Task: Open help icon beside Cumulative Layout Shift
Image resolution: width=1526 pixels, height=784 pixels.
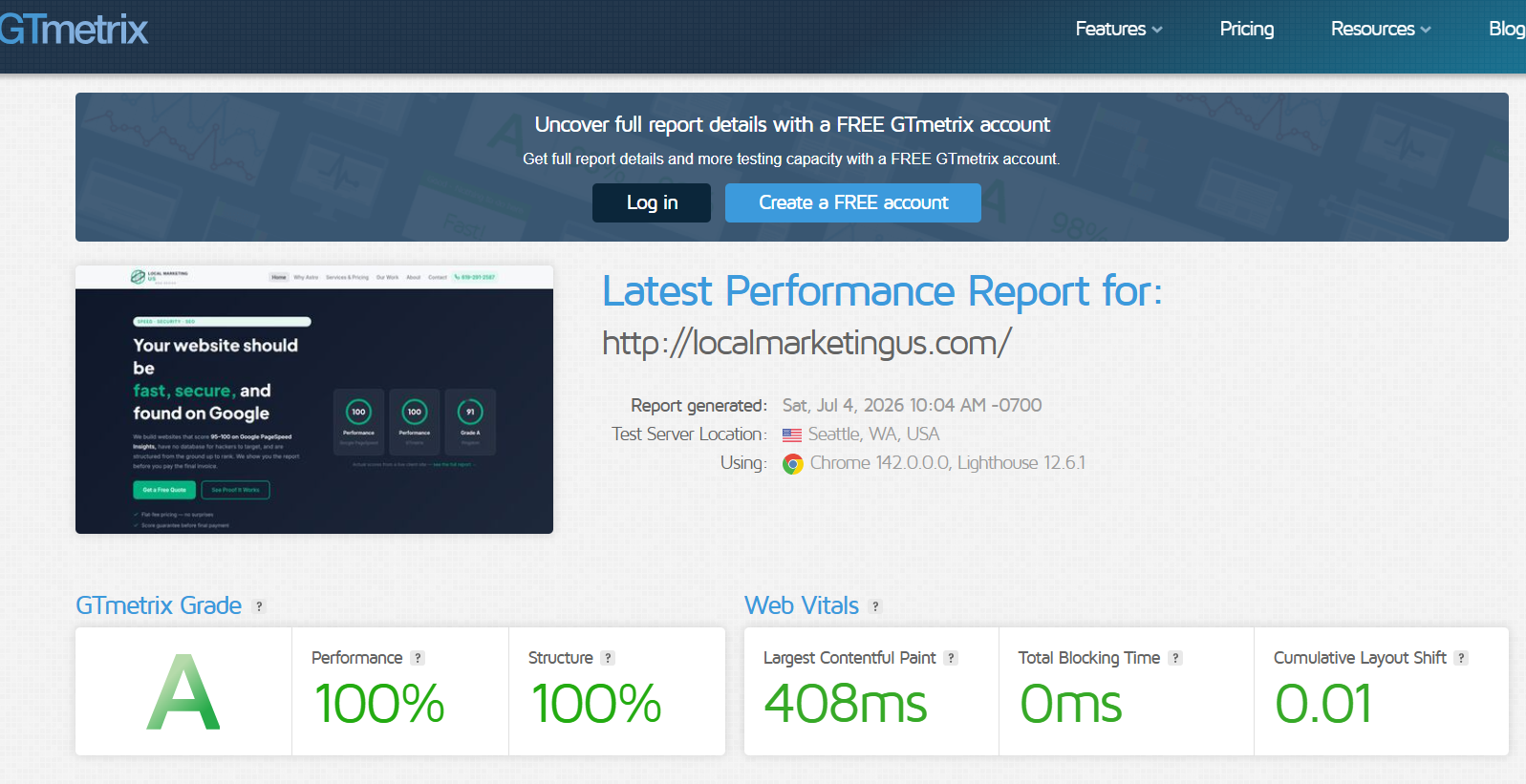Action: point(1461,658)
